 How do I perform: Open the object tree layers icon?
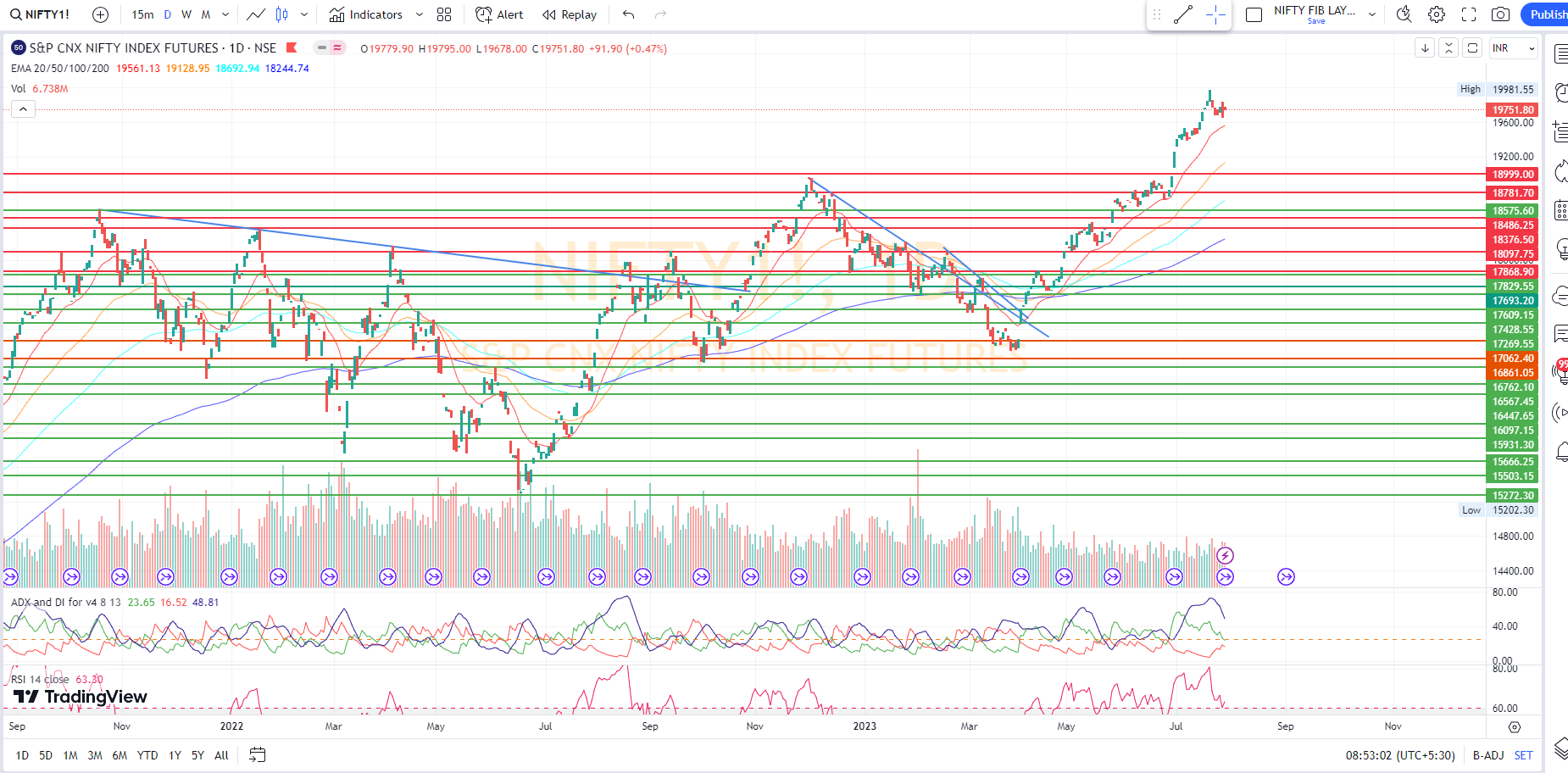(1560, 748)
